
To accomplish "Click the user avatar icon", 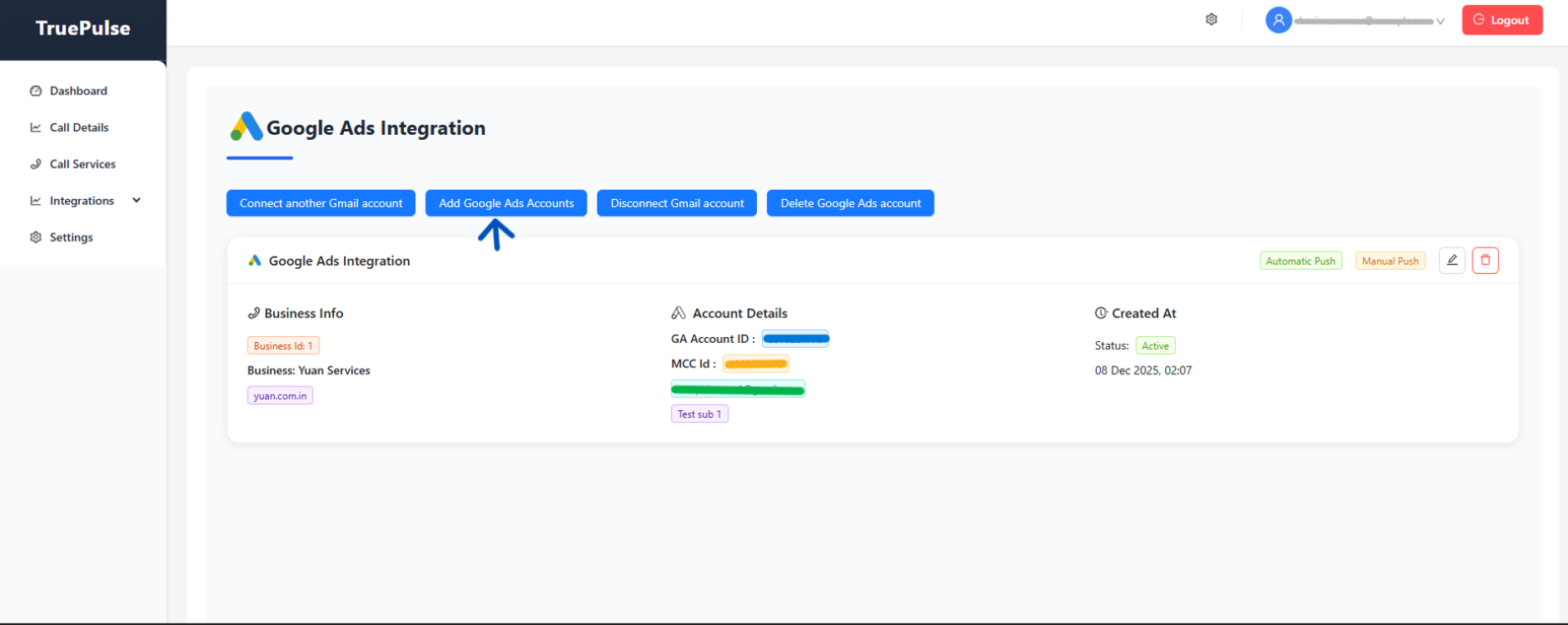I will 1278,20.
